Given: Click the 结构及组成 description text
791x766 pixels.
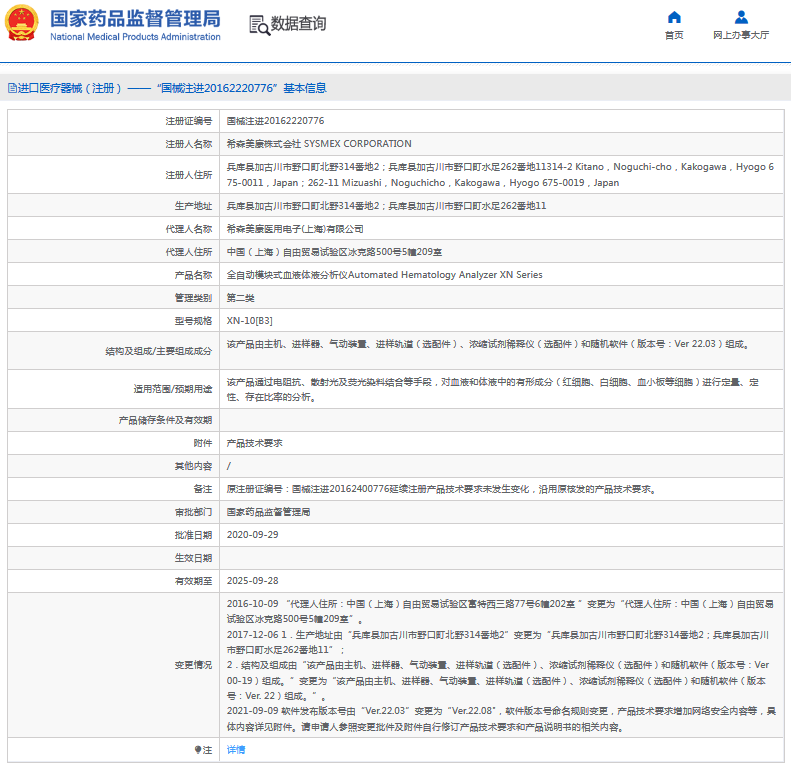Looking at the screenshot, I should pos(489,344).
